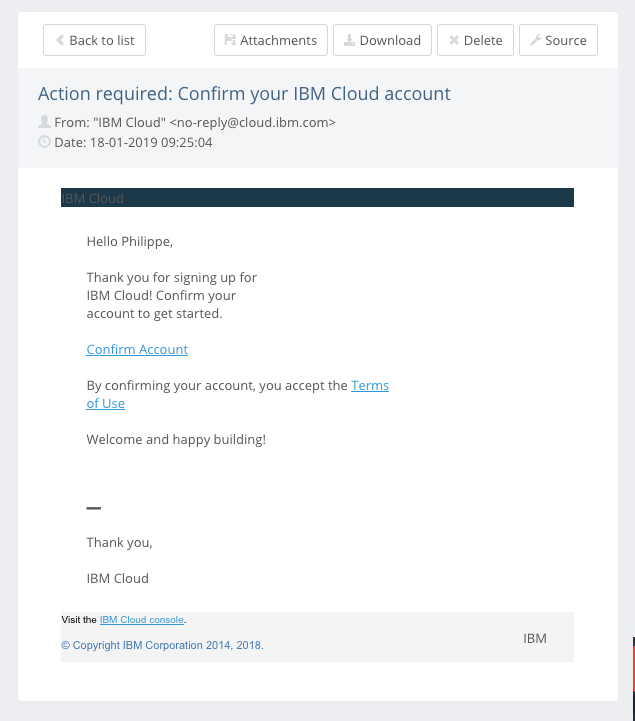Click the dash separator above Thank you

94,508
